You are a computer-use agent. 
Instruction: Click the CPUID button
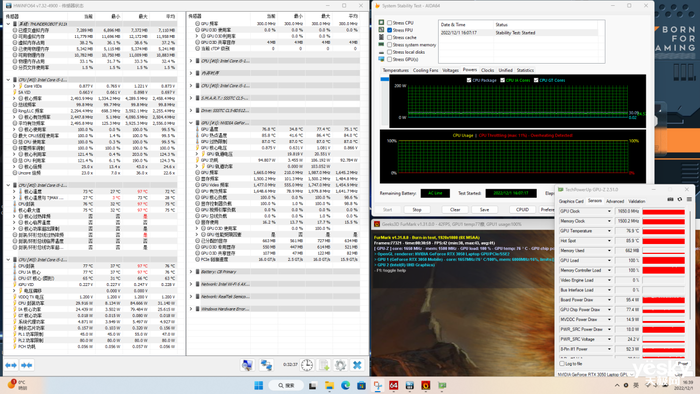[522, 209]
